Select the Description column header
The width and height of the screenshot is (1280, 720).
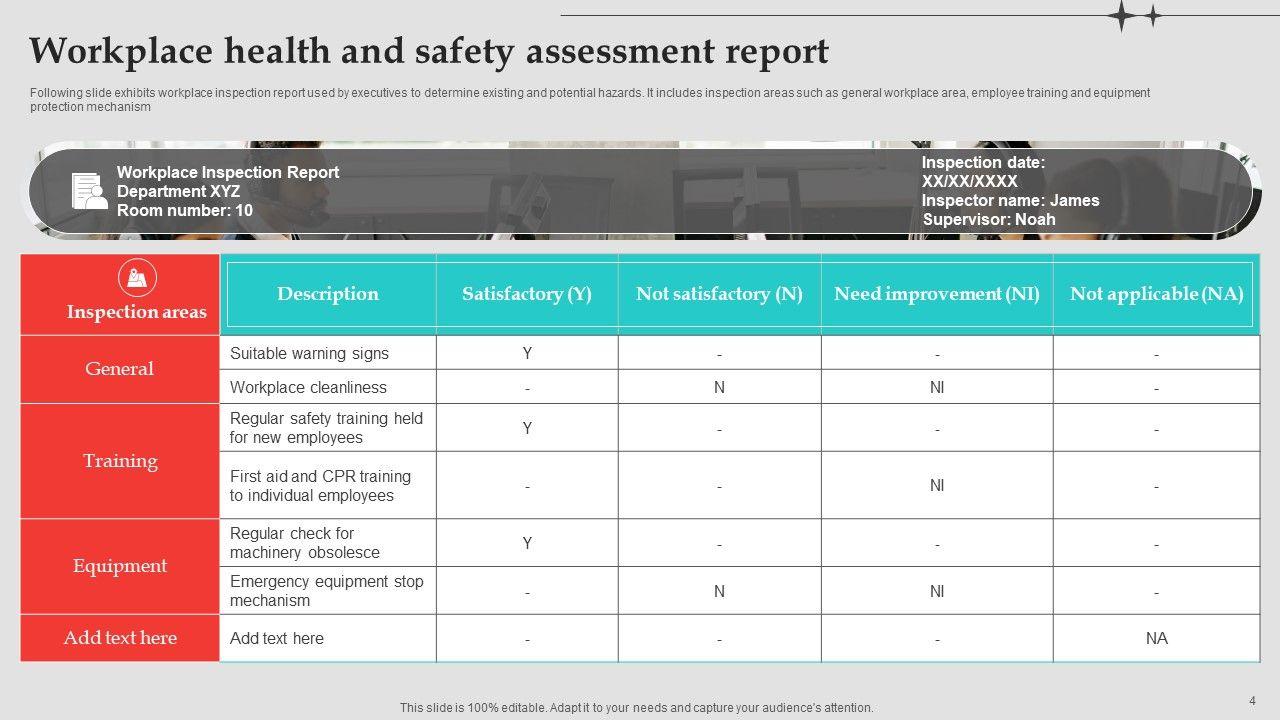[x=328, y=294]
